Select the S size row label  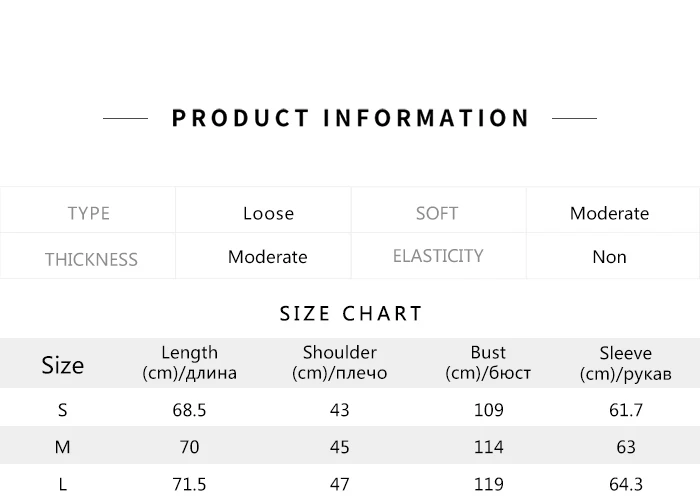(63, 410)
